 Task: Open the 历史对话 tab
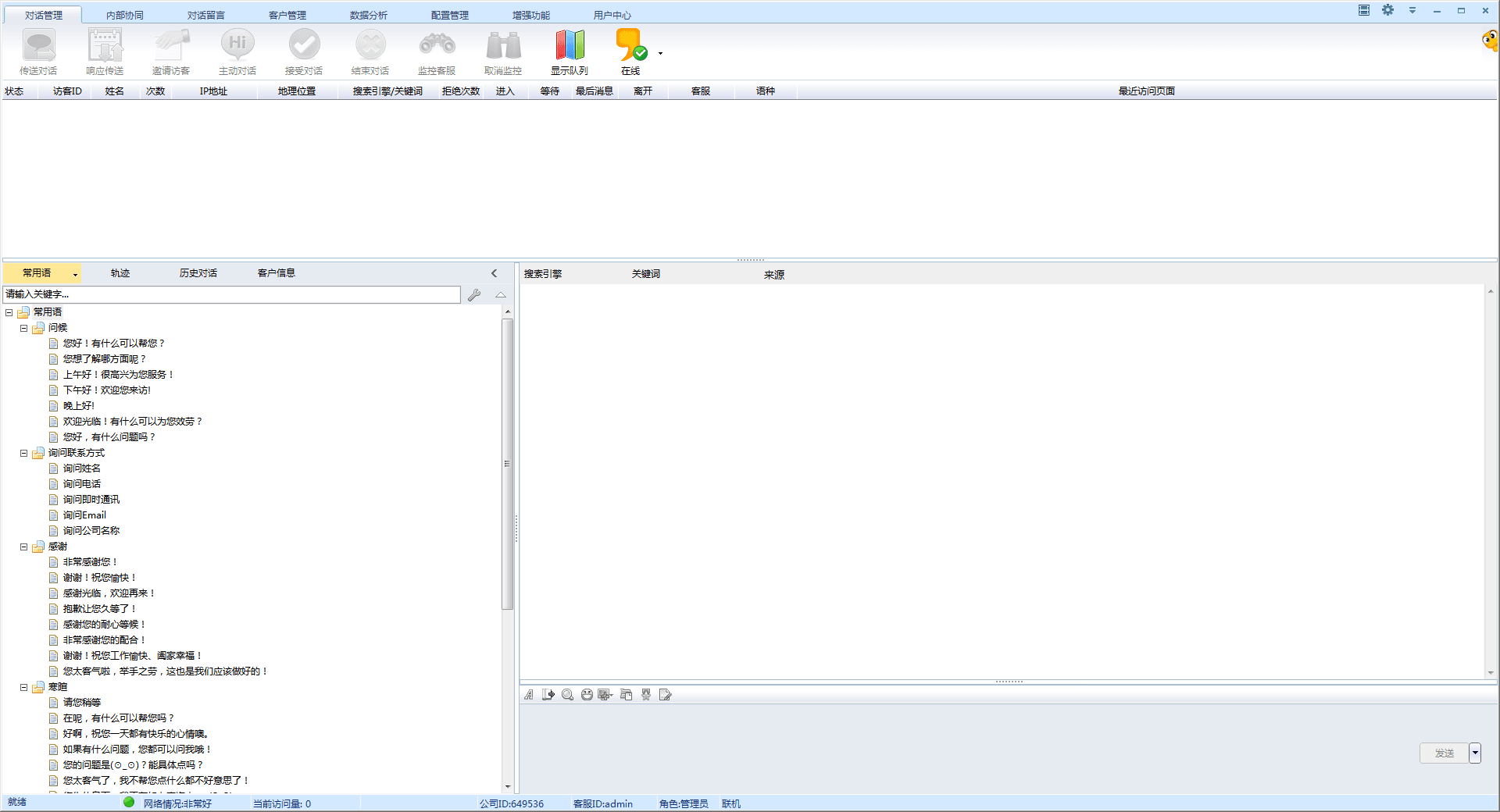(x=198, y=273)
